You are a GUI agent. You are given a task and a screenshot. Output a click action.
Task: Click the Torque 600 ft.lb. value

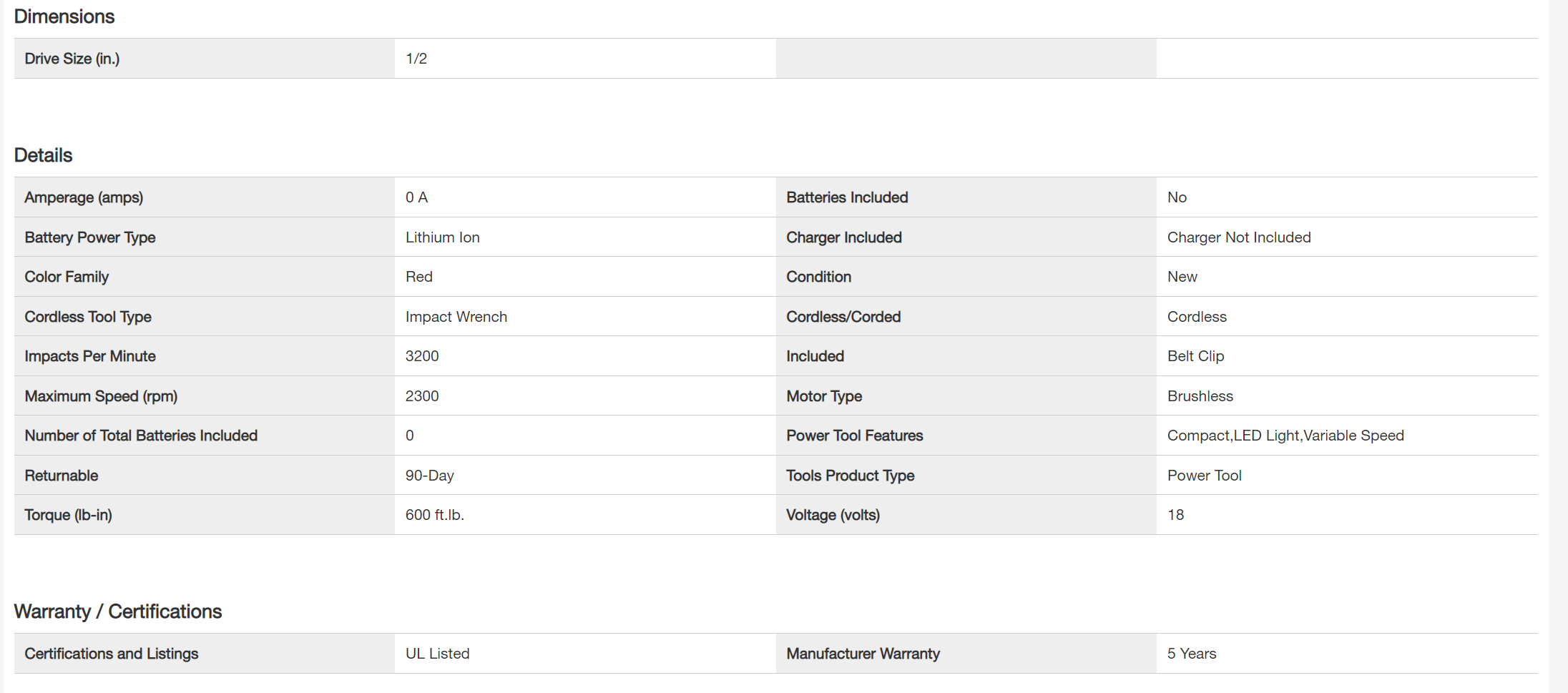click(x=434, y=515)
